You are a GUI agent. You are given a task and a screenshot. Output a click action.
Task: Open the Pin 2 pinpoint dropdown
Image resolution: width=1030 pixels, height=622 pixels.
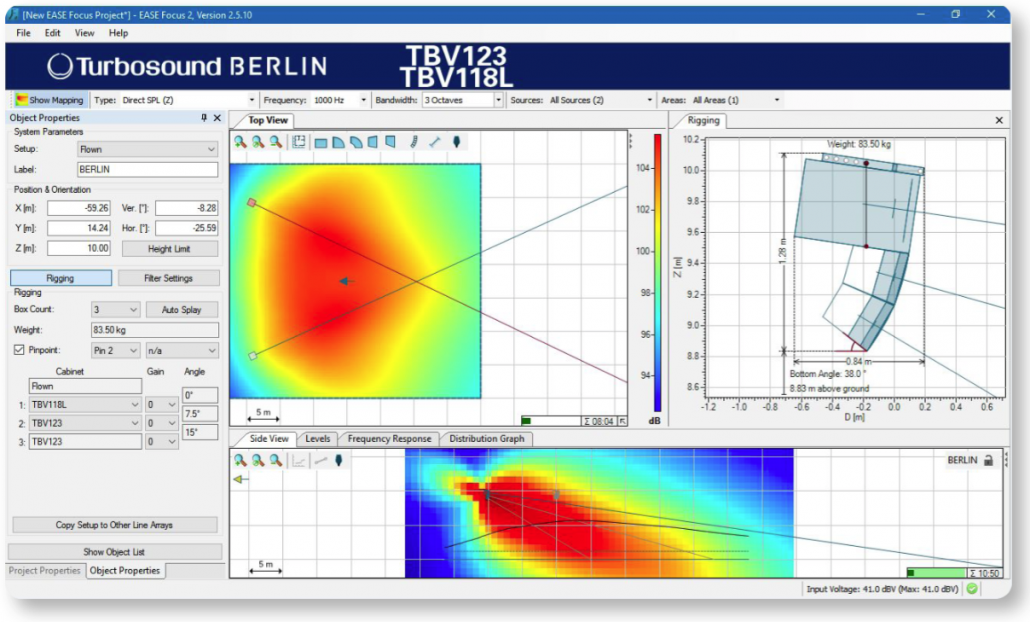point(116,351)
